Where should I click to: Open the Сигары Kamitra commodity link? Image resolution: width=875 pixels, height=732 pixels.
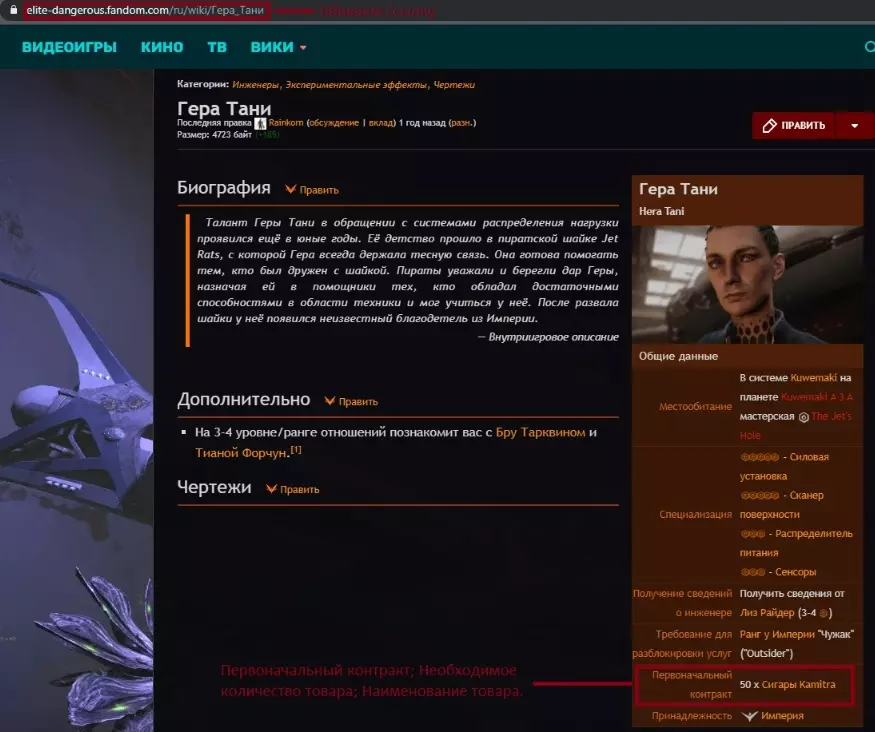coord(799,685)
